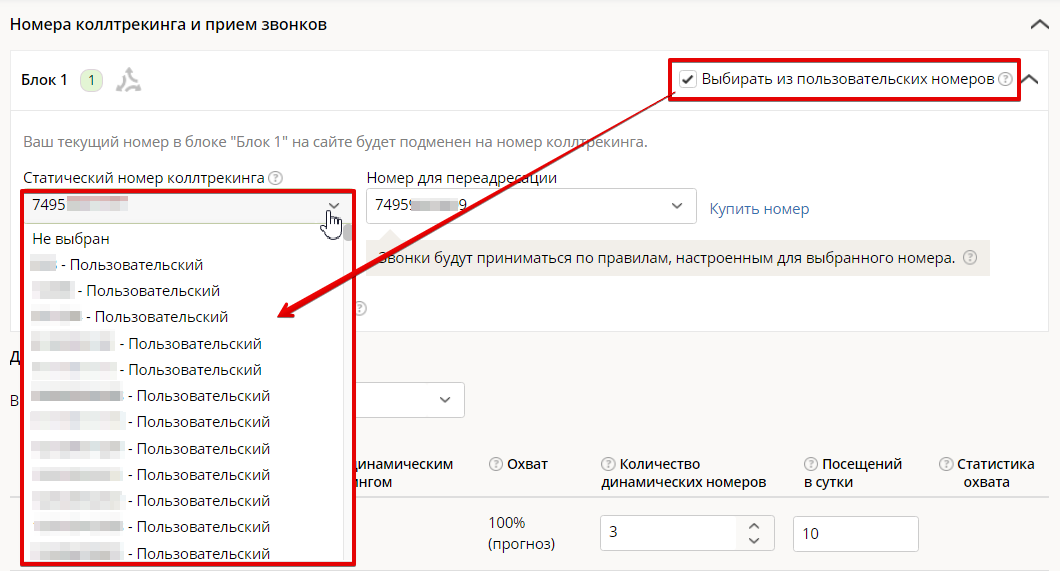1060x571 pixels.
Task: Open help icon next to Охват column
Action: (496, 464)
